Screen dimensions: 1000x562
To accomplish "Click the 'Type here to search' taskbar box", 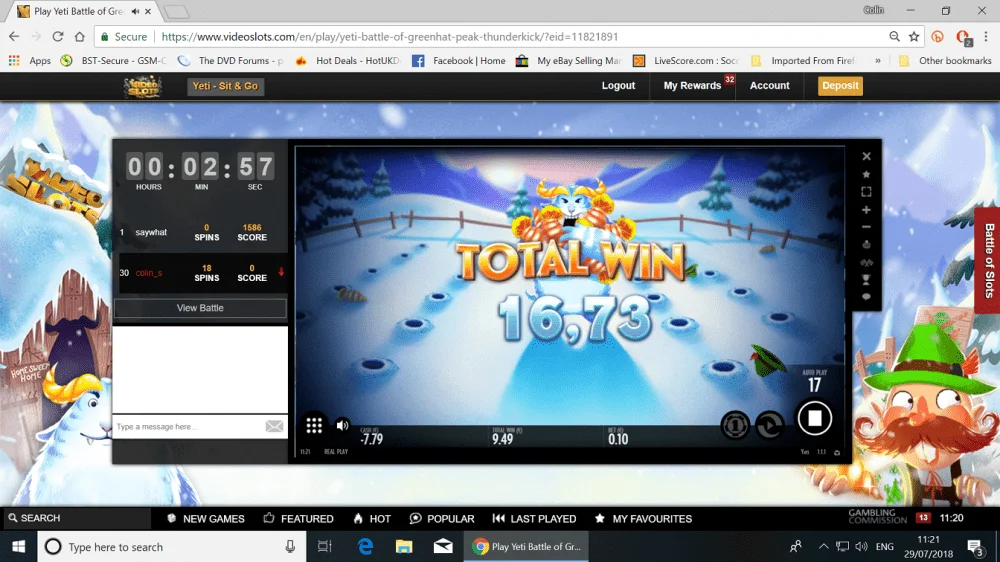I will (172, 547).
